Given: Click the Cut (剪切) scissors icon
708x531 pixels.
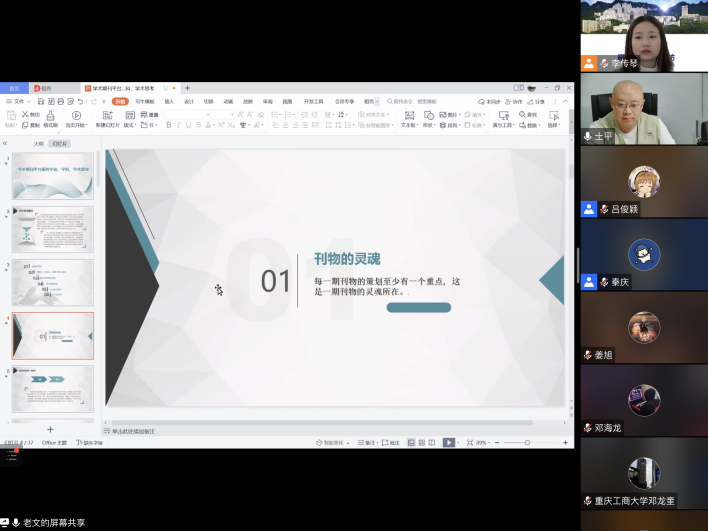Looking at the screenshot, I should point(26,115).
